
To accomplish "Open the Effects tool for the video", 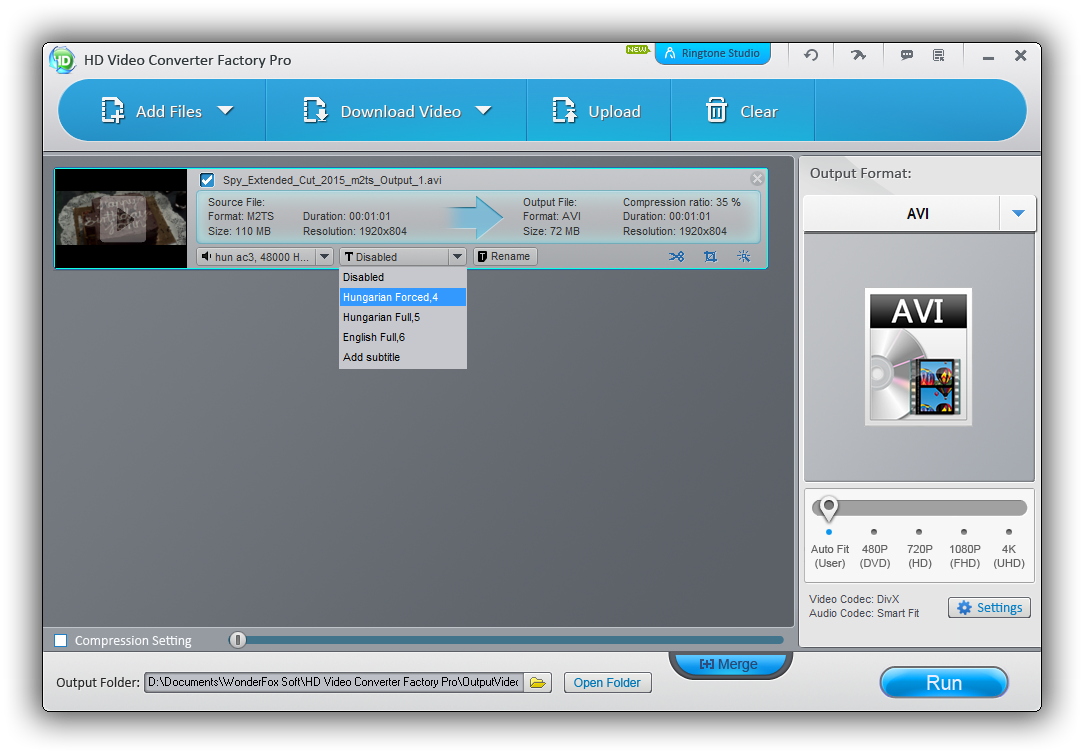I will coord(743,256).
